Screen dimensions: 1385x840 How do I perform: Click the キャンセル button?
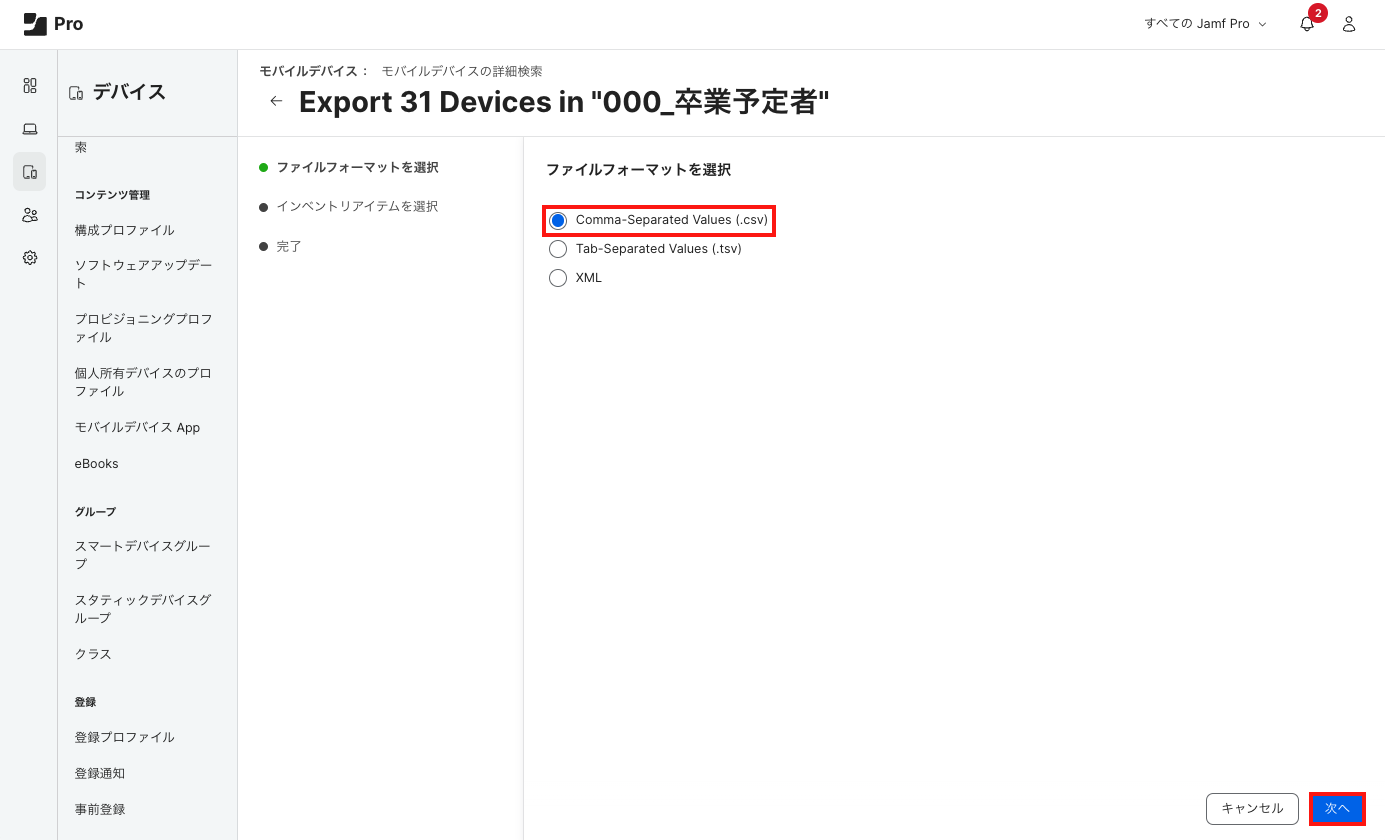pyautogui.click(x=1252, y=808)
